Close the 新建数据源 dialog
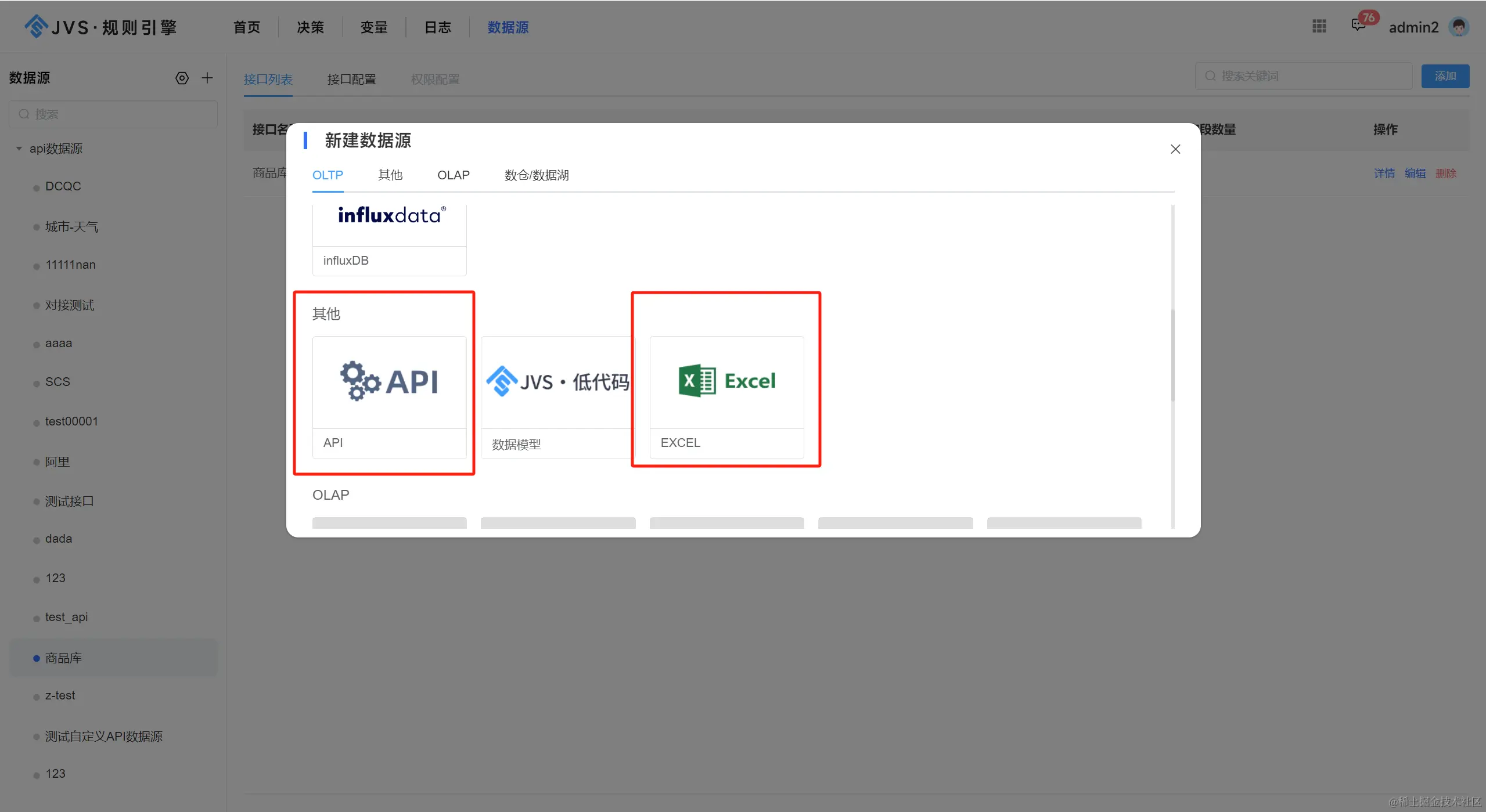The width and height of the screenshot is (1486, 812). (x=1175, y=149)
